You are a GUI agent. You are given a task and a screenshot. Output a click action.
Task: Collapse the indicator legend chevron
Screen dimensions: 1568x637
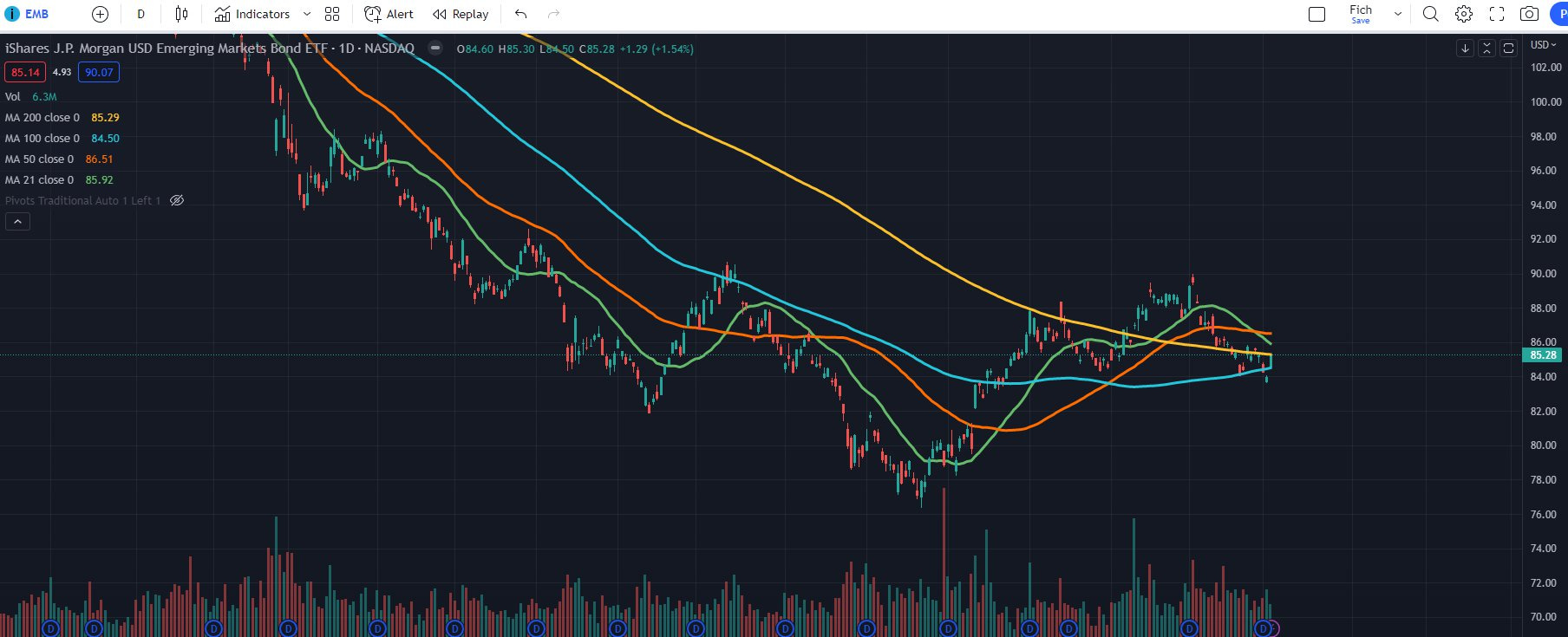click(17, 222)
